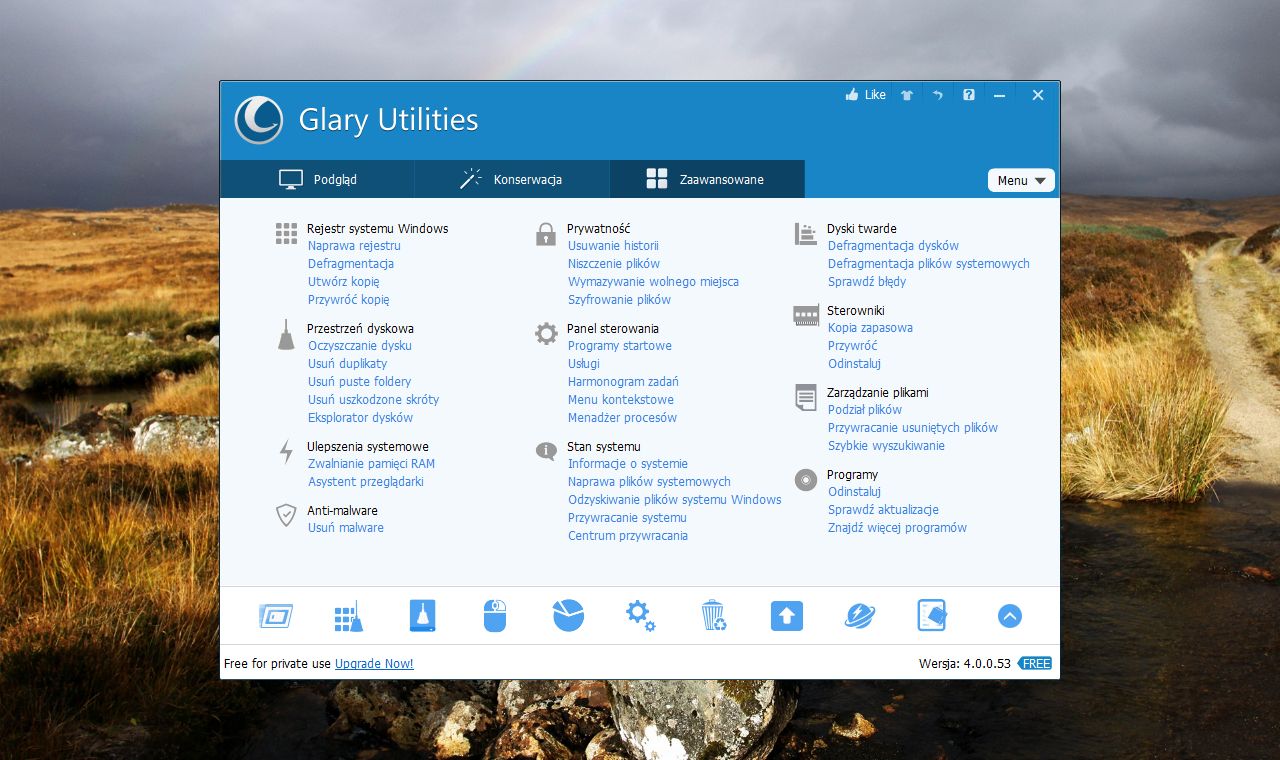Screen dimensions: 1280x760
Task: Open the disk space pie chart icon
Action: 568,615
